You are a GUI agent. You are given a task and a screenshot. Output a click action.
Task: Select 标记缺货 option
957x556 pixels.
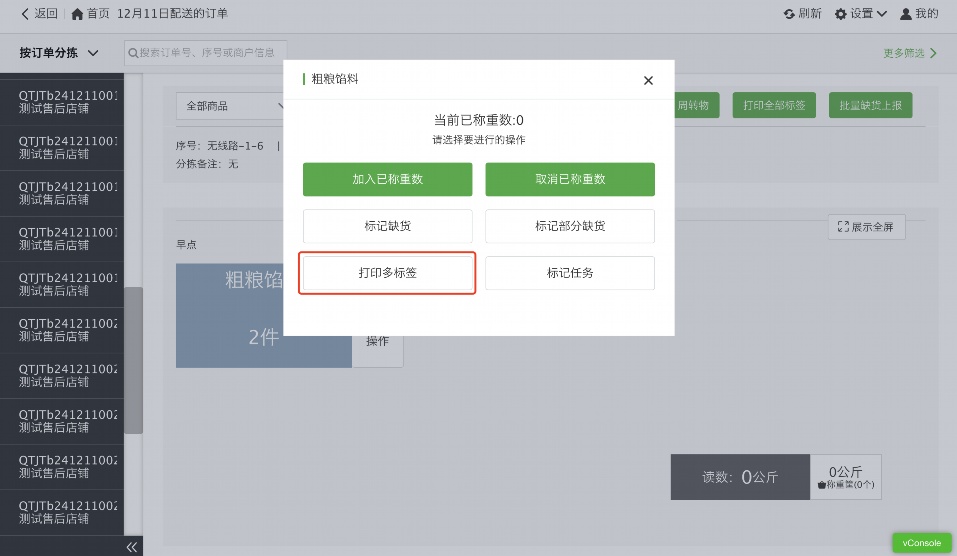387,226
